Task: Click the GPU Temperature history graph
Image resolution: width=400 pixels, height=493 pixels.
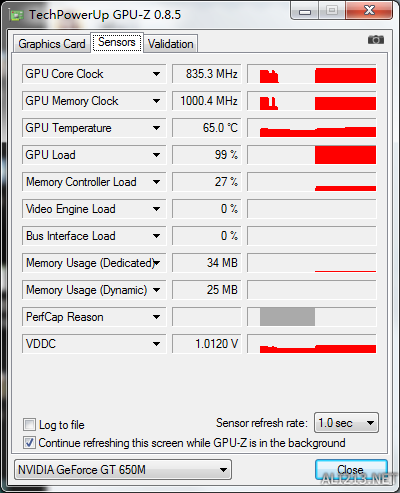Action: [312, 128]
